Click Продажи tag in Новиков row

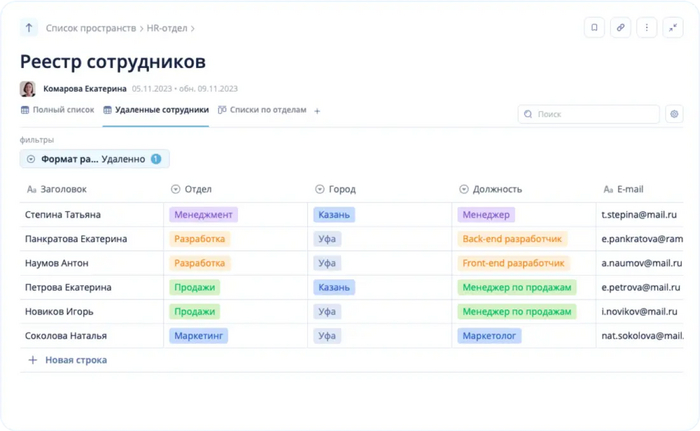click(195, 312)
